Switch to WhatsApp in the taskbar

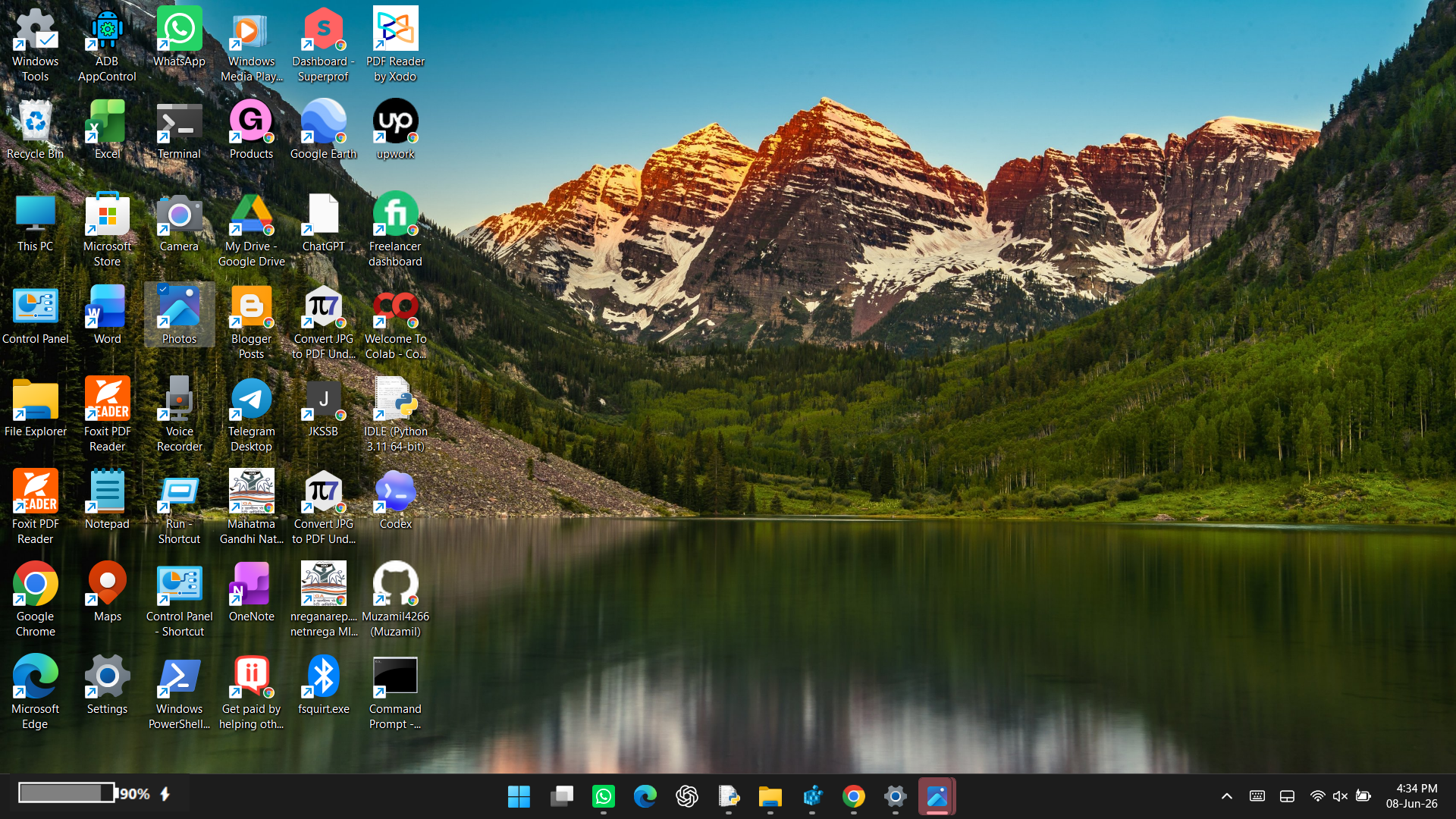coord(604,796)
